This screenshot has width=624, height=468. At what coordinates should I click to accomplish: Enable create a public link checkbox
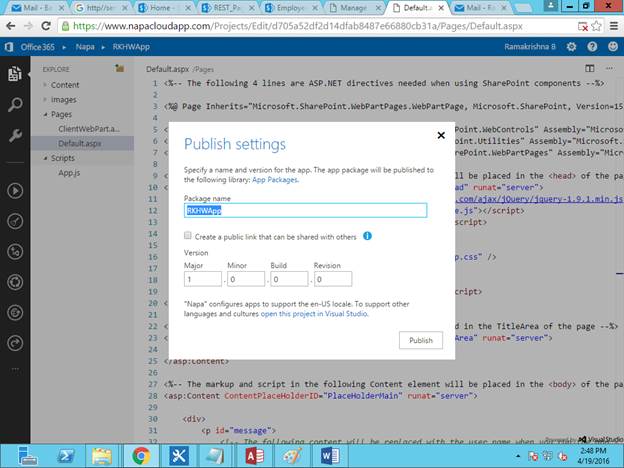pos(187,235)
